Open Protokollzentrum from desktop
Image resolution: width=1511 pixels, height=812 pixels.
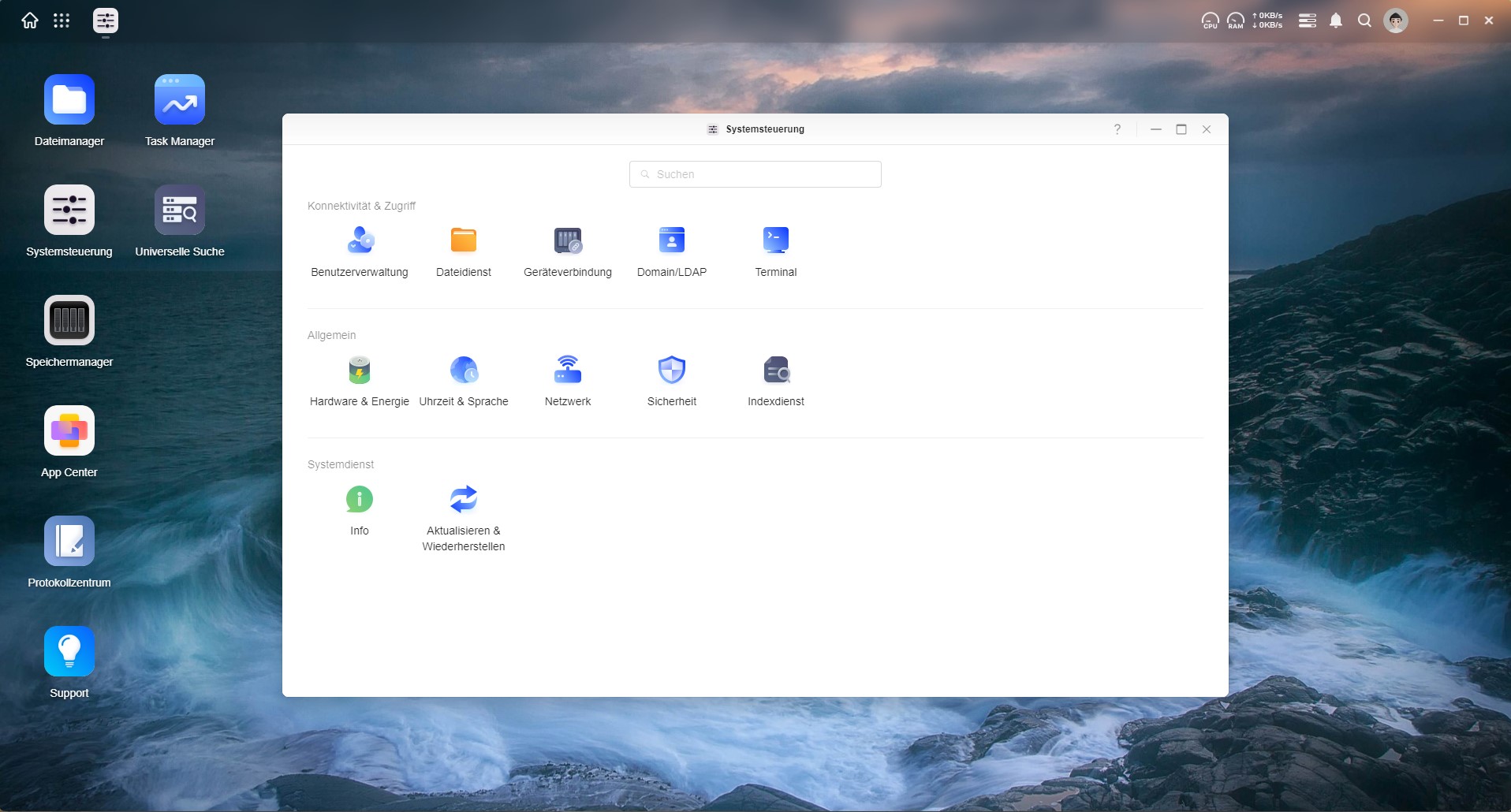69,542
